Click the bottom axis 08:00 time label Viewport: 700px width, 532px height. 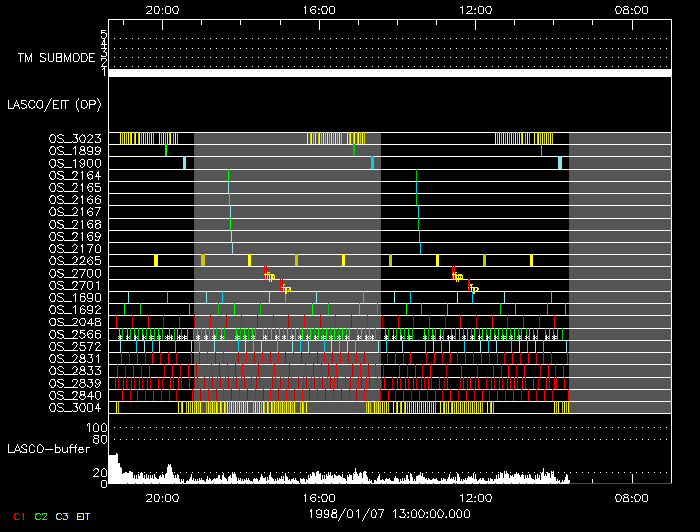point(632,498)
